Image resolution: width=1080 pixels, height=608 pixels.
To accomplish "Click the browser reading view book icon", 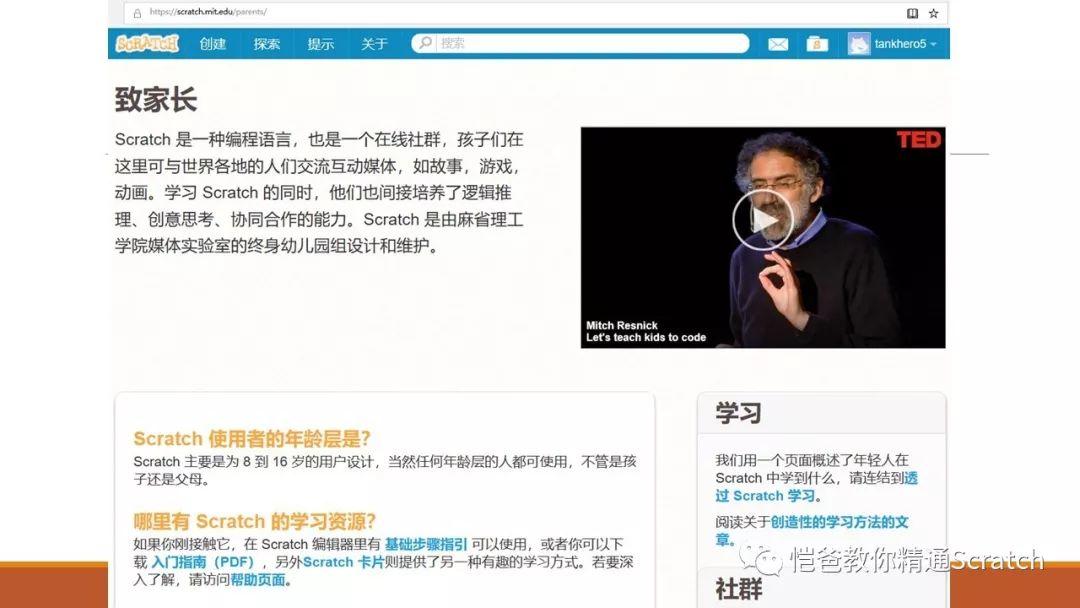I will [912, 13].
